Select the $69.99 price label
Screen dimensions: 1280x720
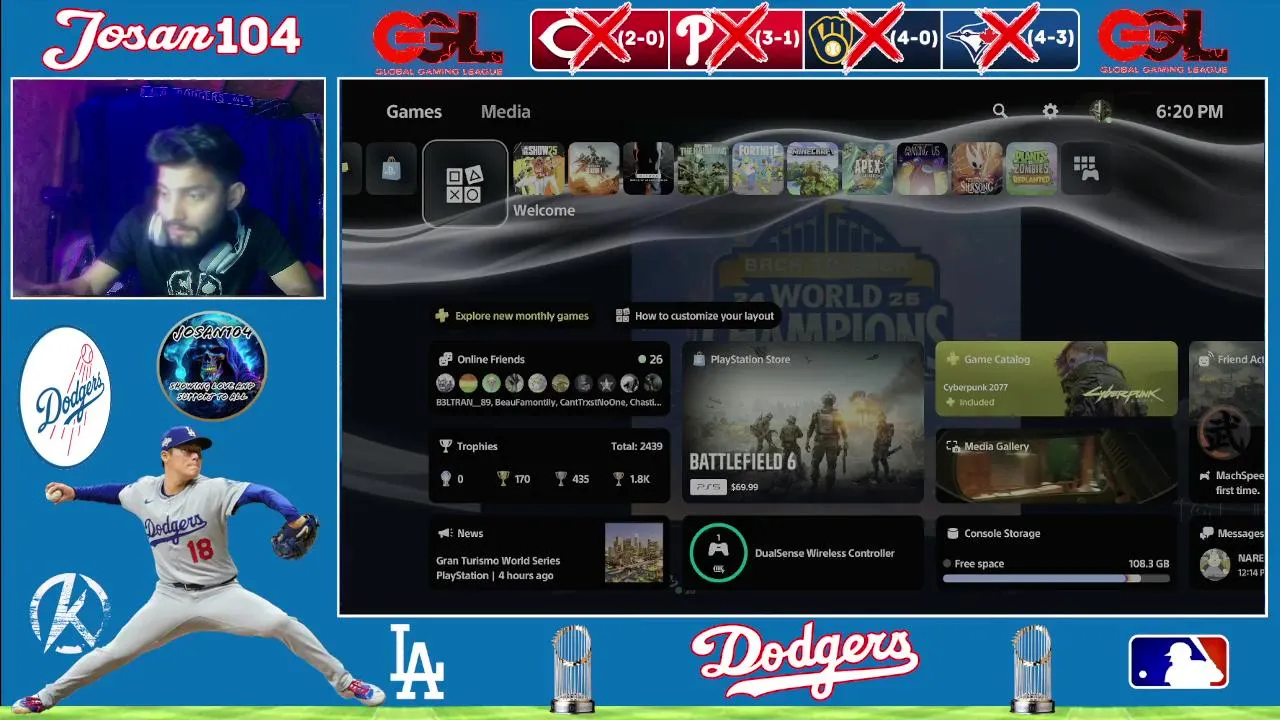click(744, 487)
